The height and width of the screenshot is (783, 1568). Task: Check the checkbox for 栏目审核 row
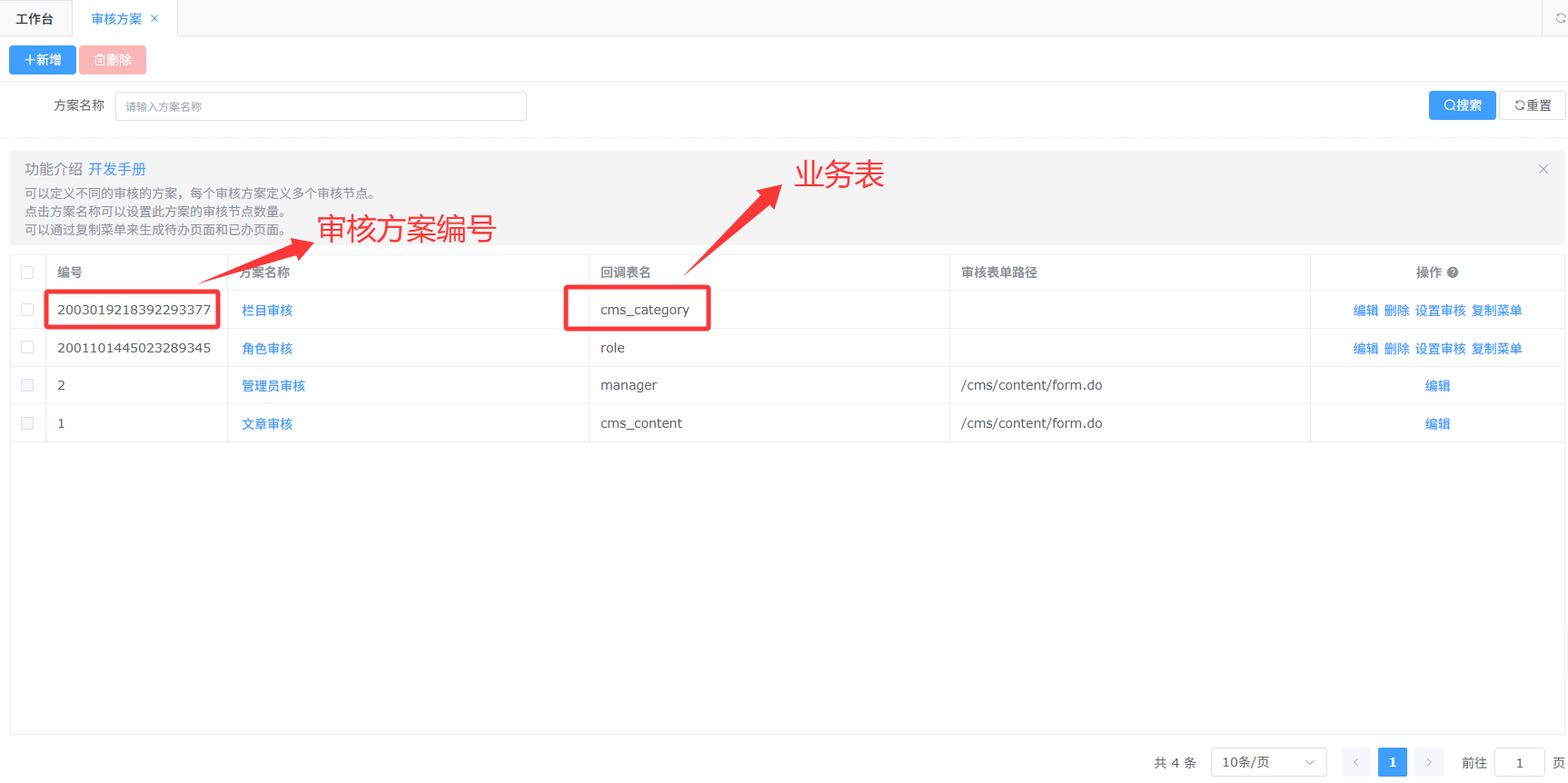pos(27,310)
